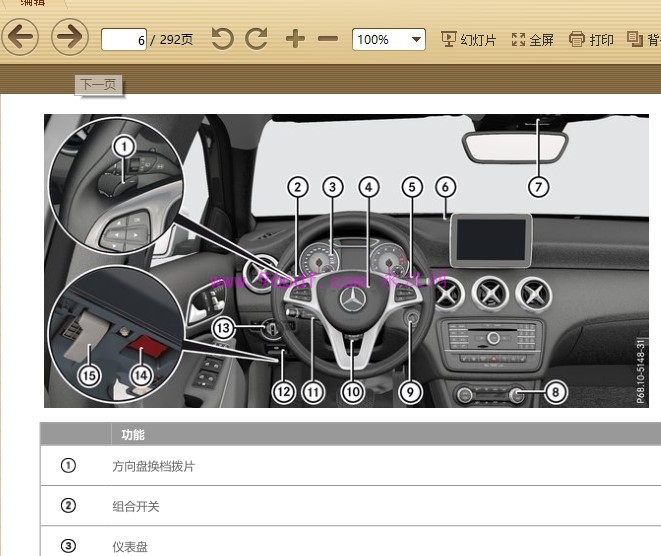Rotate page clockwise
The image size is (661, 556).
(257, 39)
